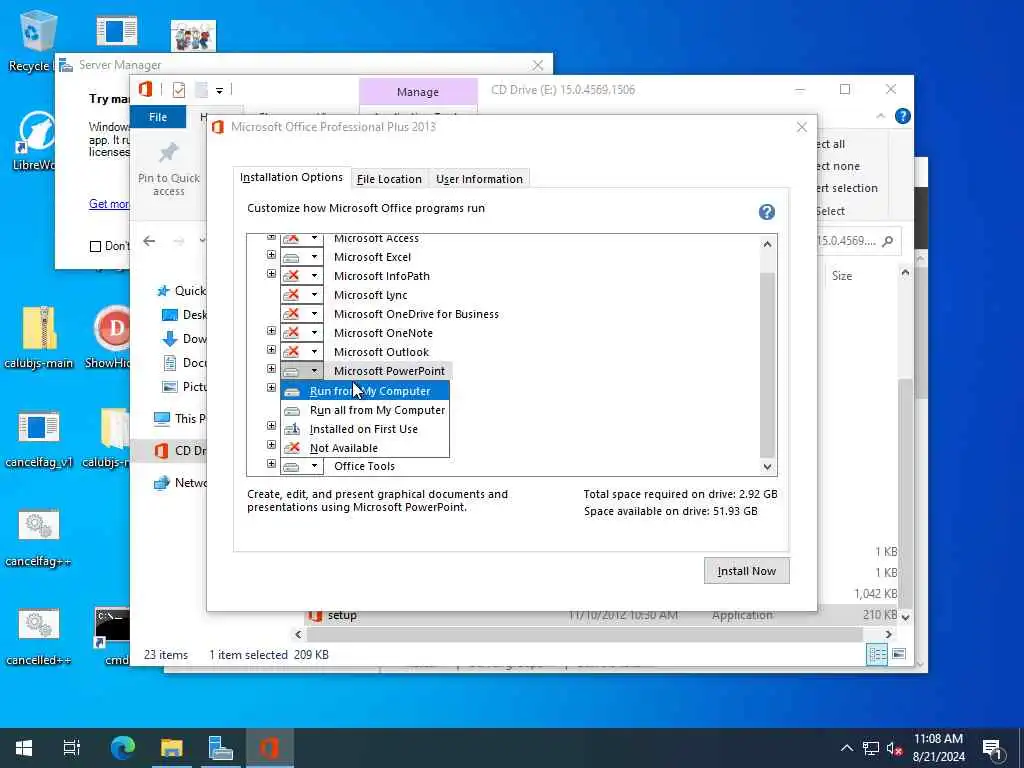Select CD Drive in Explorer navigation pane
The width and height of the screenshot is (1024, 768).
(x=180, y=451)
